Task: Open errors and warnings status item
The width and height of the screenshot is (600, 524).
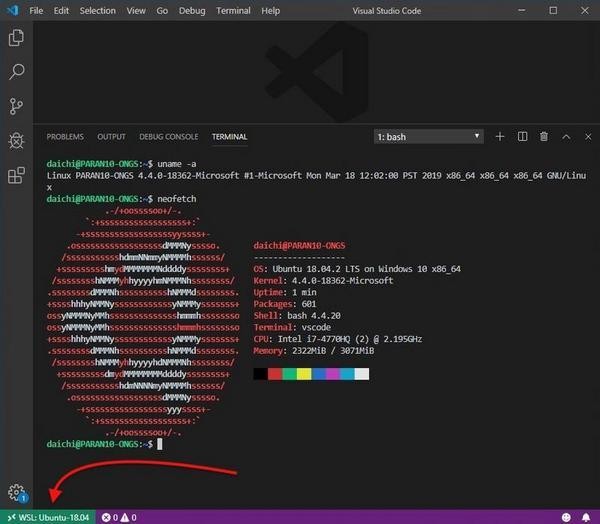Action: [x=119, y=517]
